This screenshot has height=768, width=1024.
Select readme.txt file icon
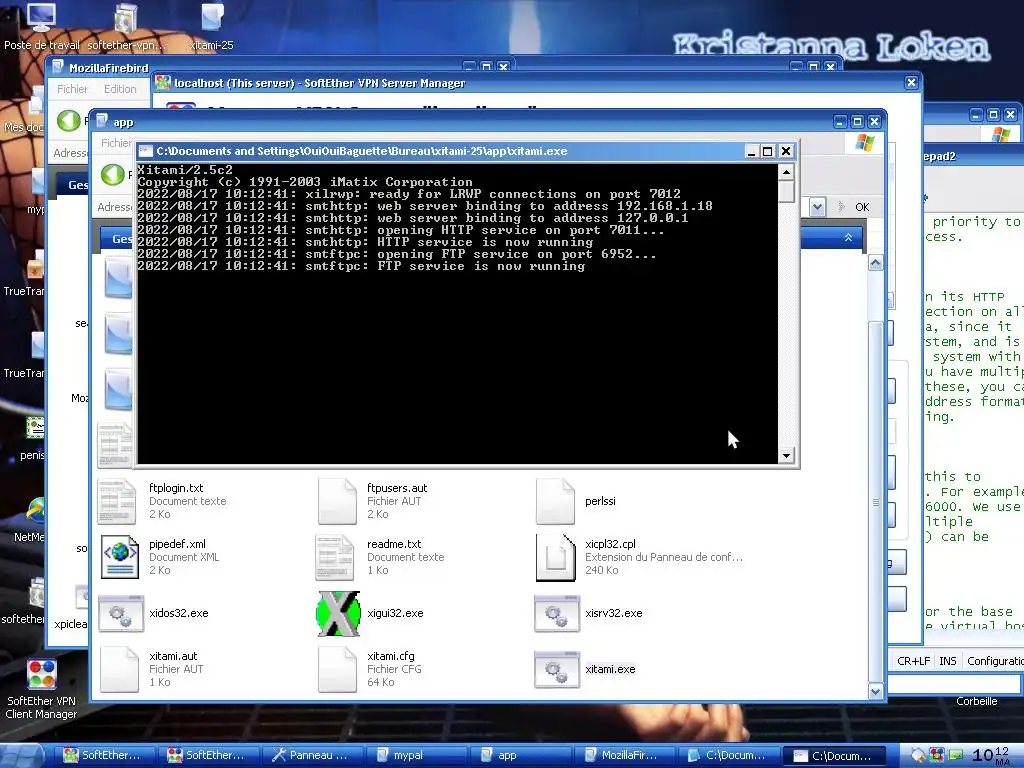coord(336,557)
